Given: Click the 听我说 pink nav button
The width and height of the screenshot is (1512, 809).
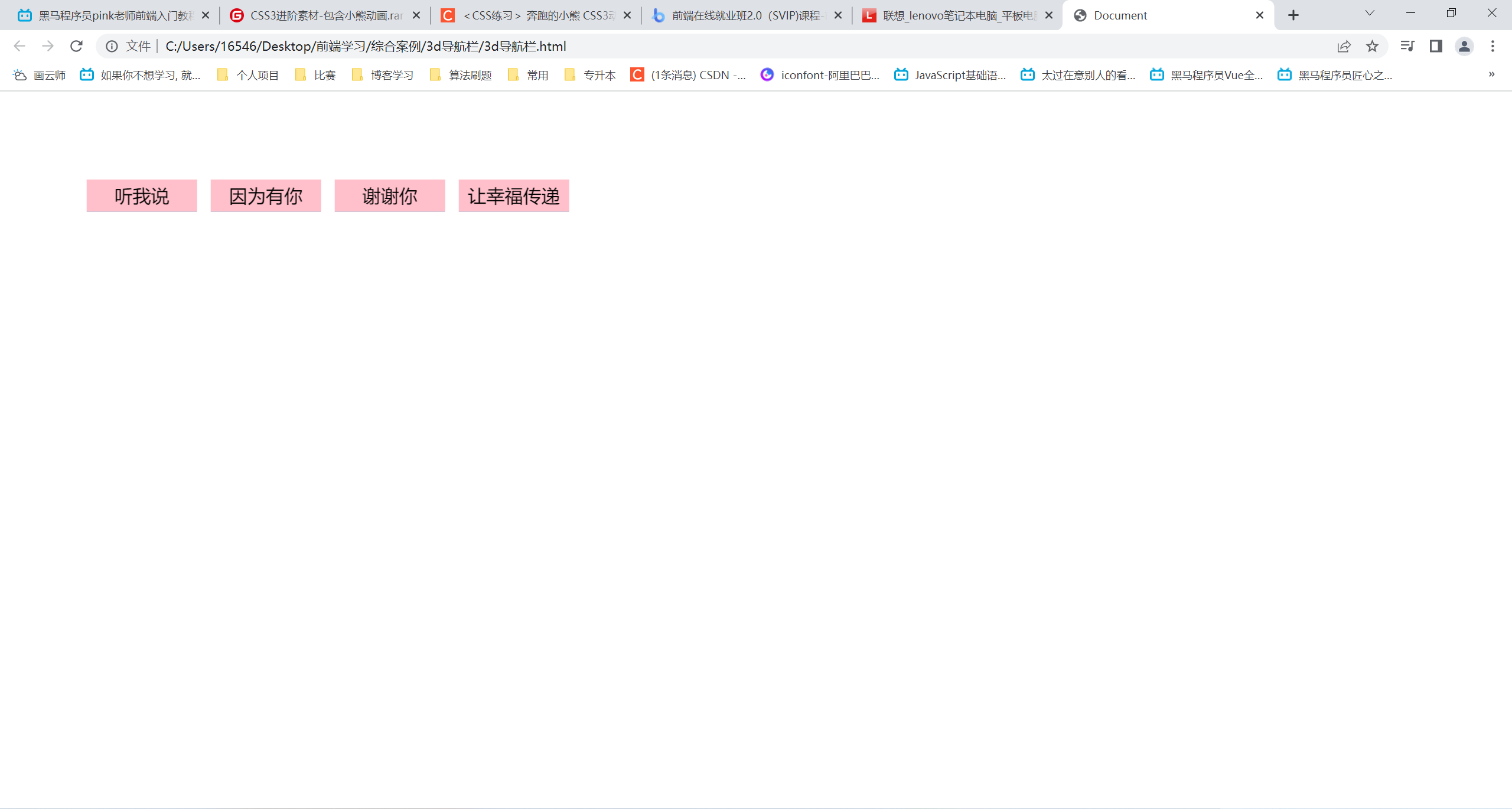Looking at the screenshot, I should (x=142, y=196).
